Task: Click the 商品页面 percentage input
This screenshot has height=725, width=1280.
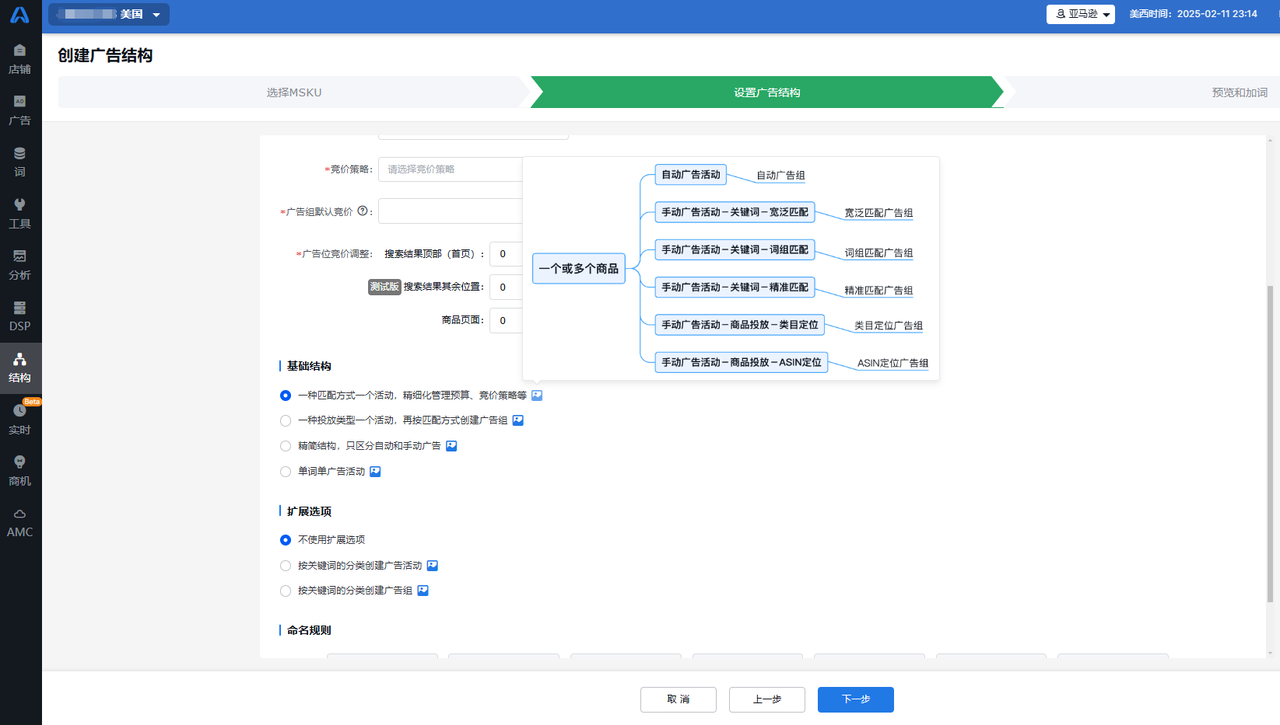Action: pyautogui.click(x=506, y=320)
